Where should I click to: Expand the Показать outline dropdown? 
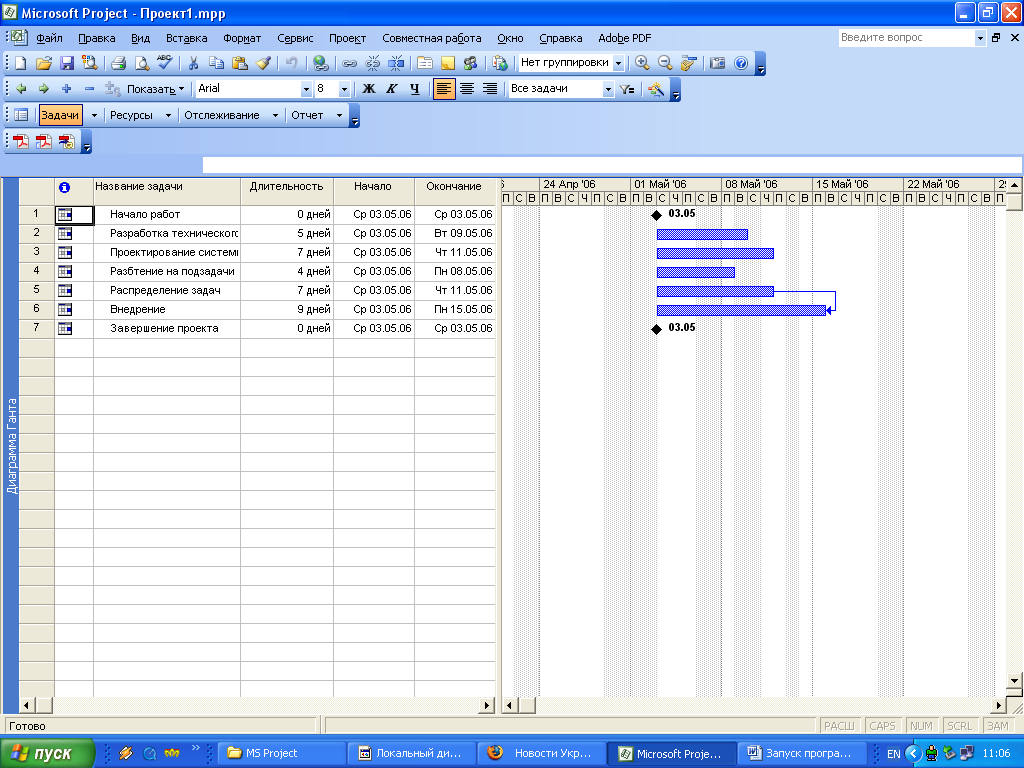(155, 89)
